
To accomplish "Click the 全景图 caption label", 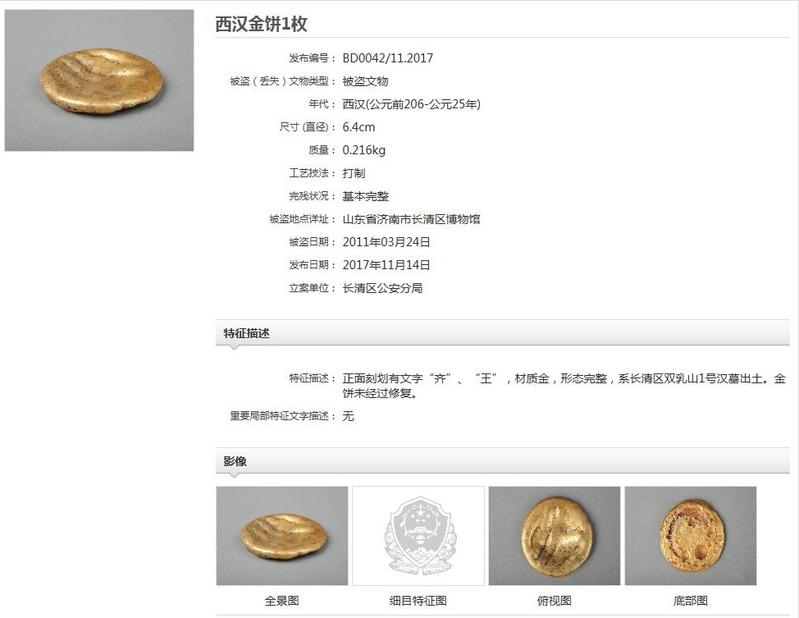I will pyautogui.click(x=282, y=601).
